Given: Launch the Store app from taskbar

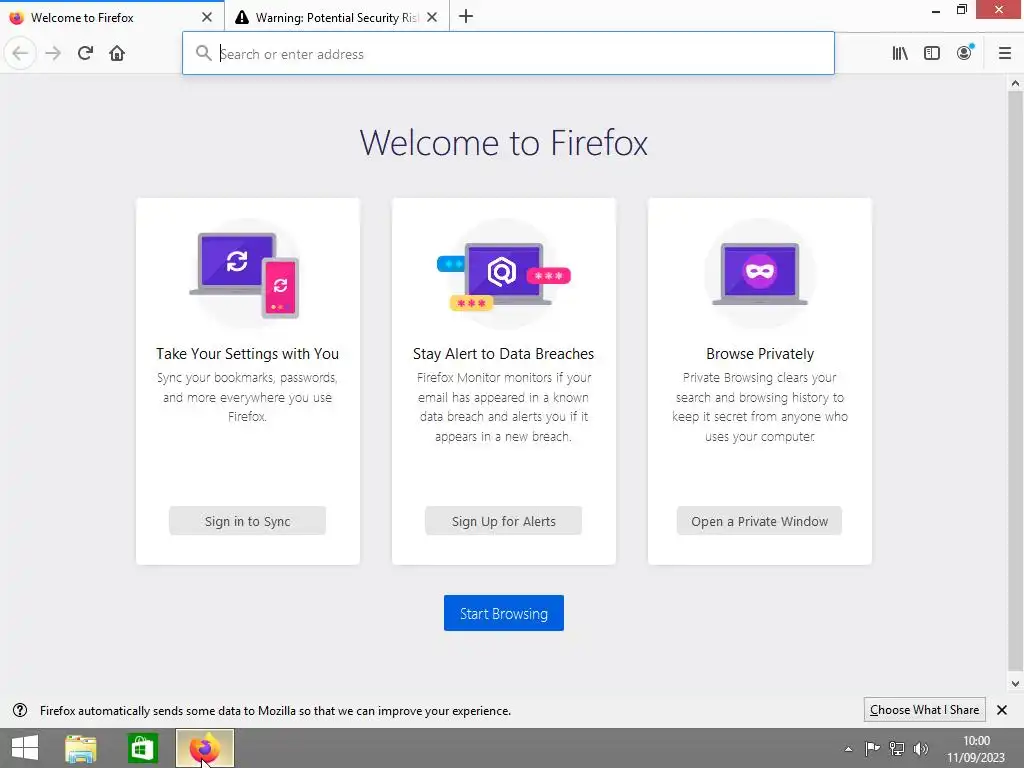Looking at the screenshot, I should click(x=142, y=748).
